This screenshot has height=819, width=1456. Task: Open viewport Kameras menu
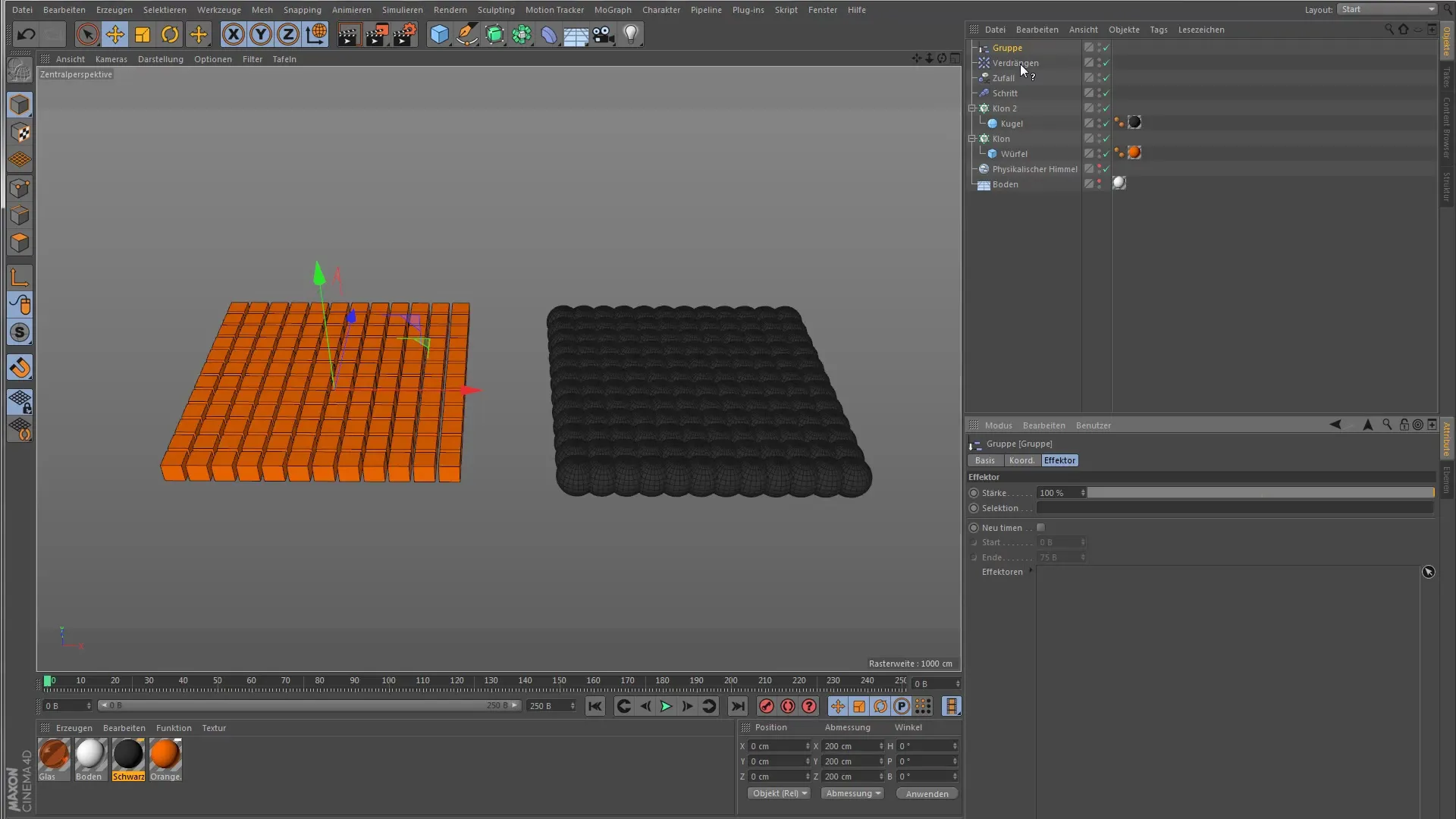[x=111, y=59]
